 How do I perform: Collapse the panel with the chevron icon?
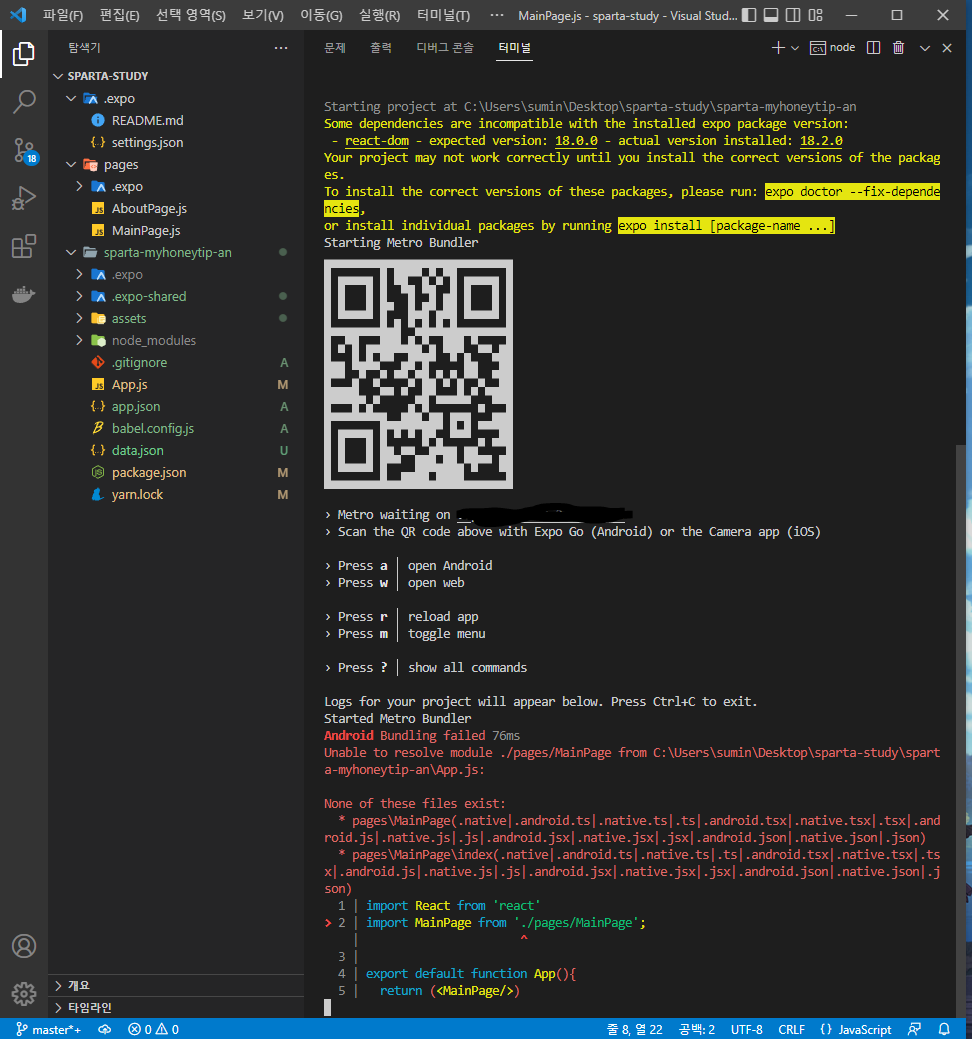pyautogui.click(x=925, y=48)
